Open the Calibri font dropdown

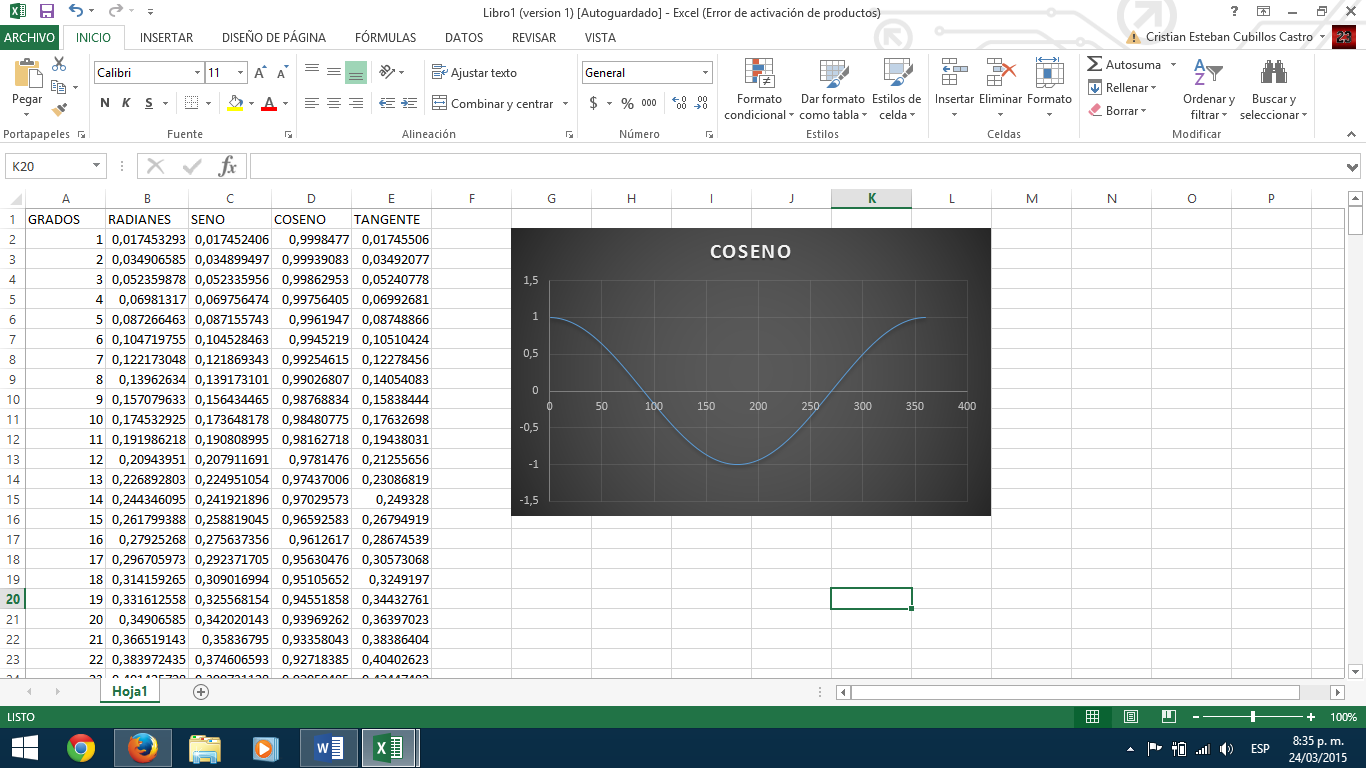click(x=198, y=72)
